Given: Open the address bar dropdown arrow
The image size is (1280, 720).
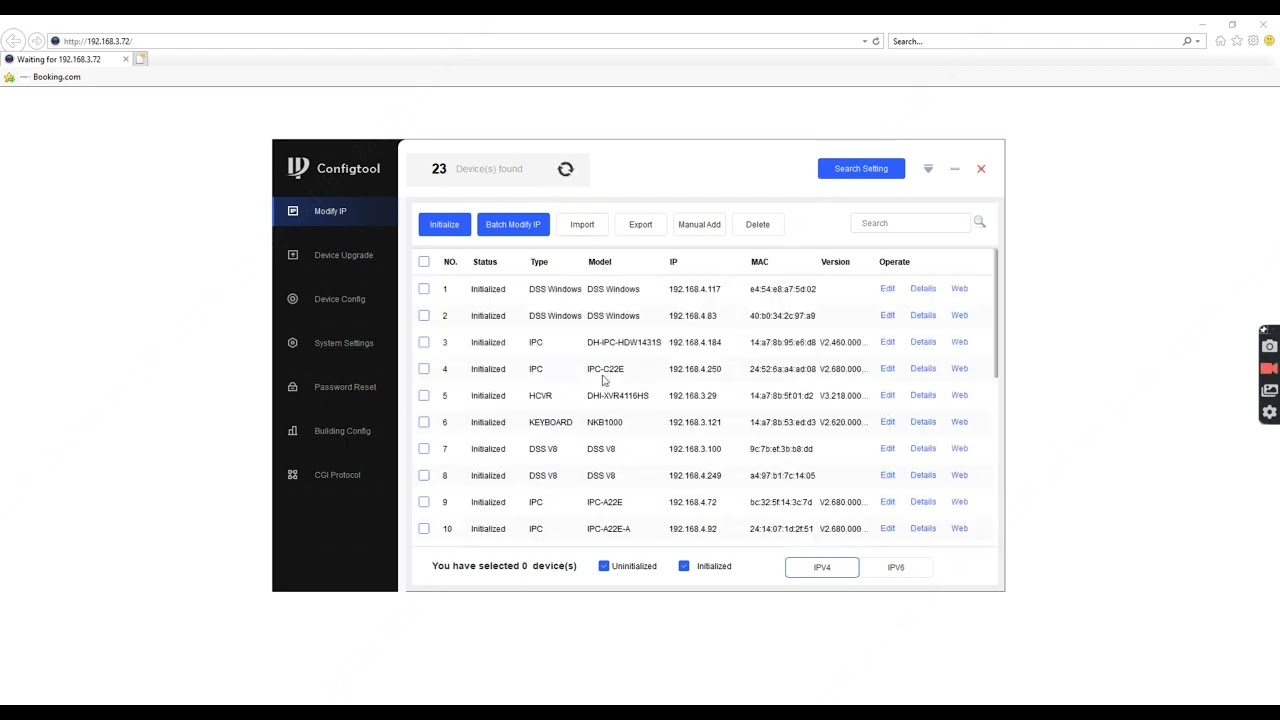Looking at the screenshot, I should [x=865, y=41].
